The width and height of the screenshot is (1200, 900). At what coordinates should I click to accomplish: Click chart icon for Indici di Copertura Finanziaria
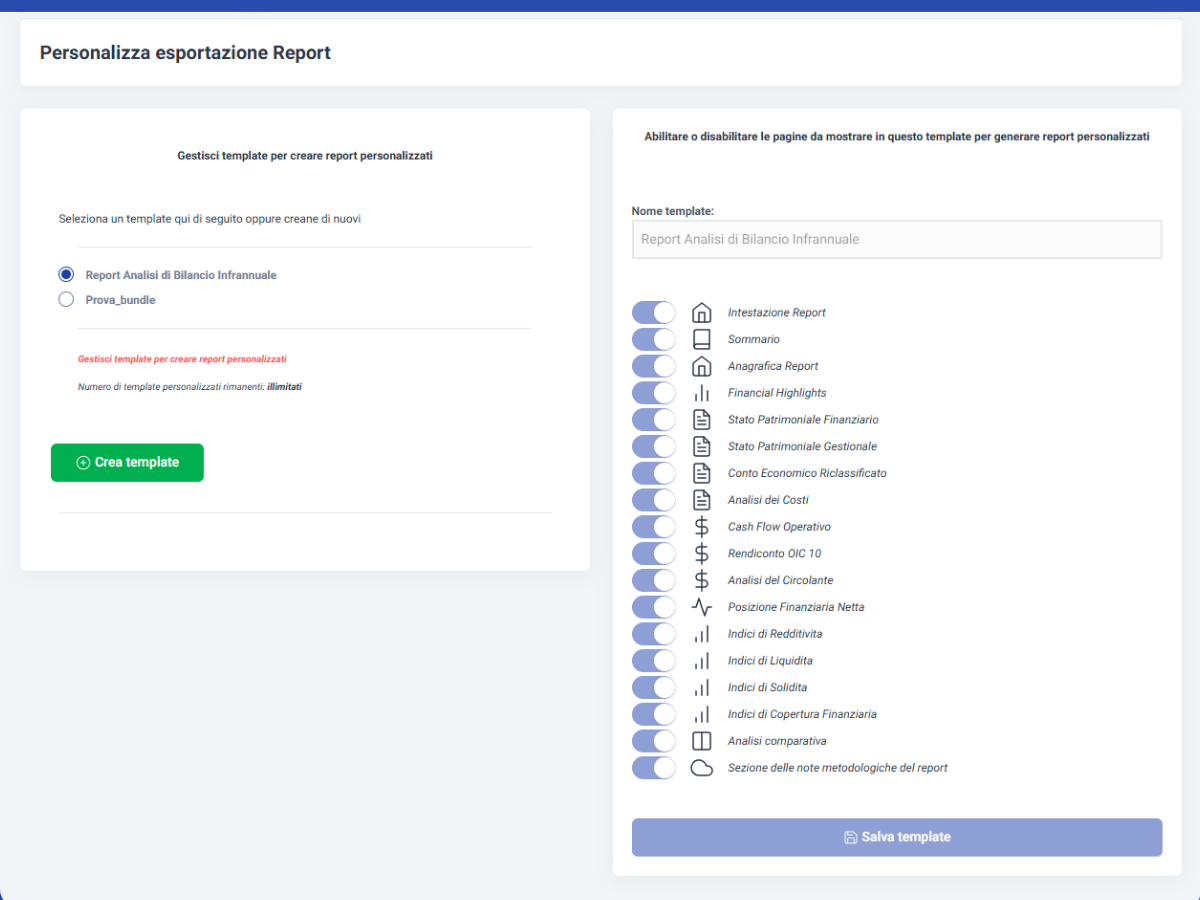tap(702, 714)
